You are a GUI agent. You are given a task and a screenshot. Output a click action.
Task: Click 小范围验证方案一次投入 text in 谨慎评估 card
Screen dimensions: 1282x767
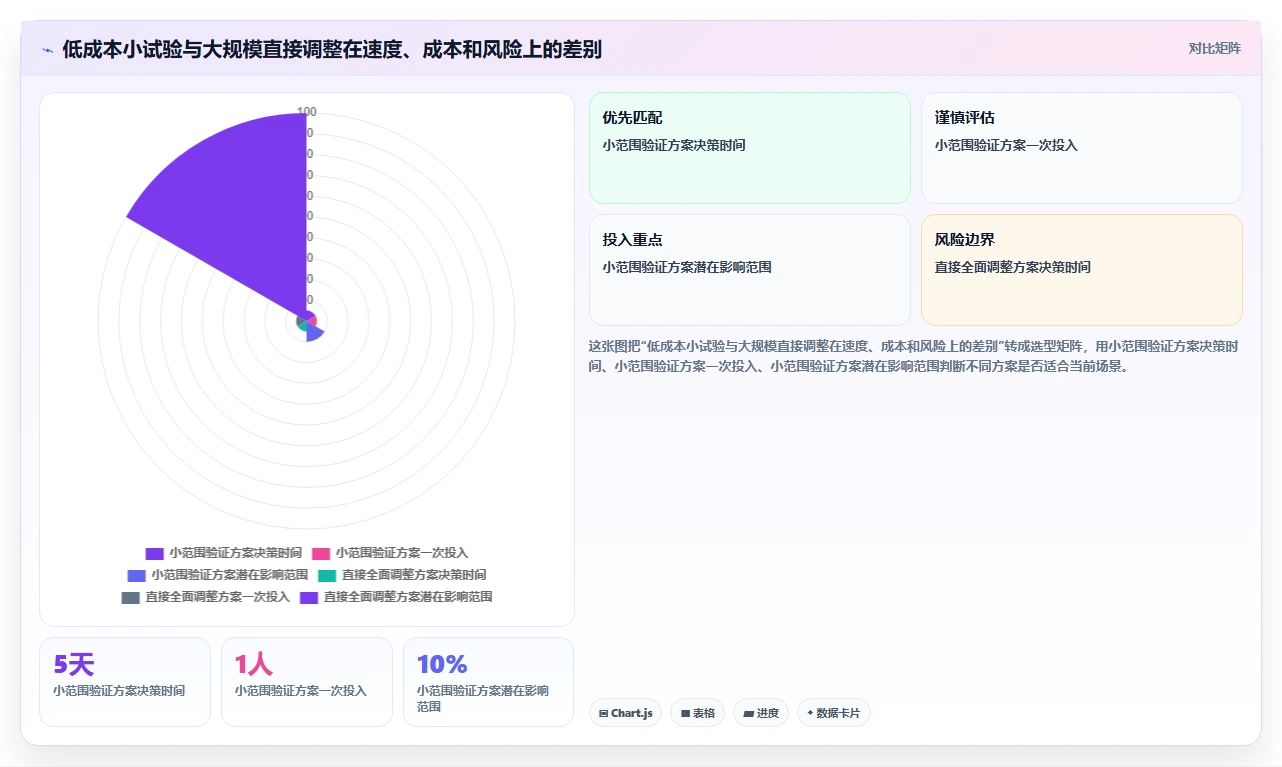point(1006,145)
